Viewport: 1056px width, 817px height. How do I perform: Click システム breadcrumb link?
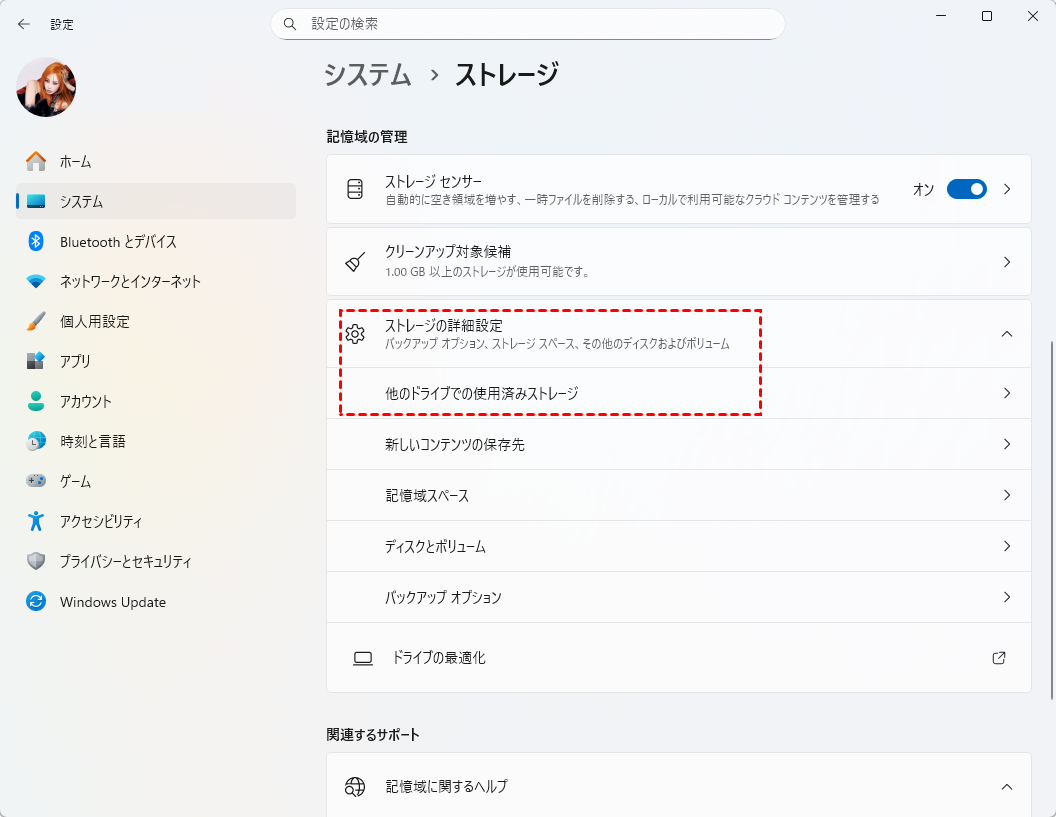tap(367, 74)
